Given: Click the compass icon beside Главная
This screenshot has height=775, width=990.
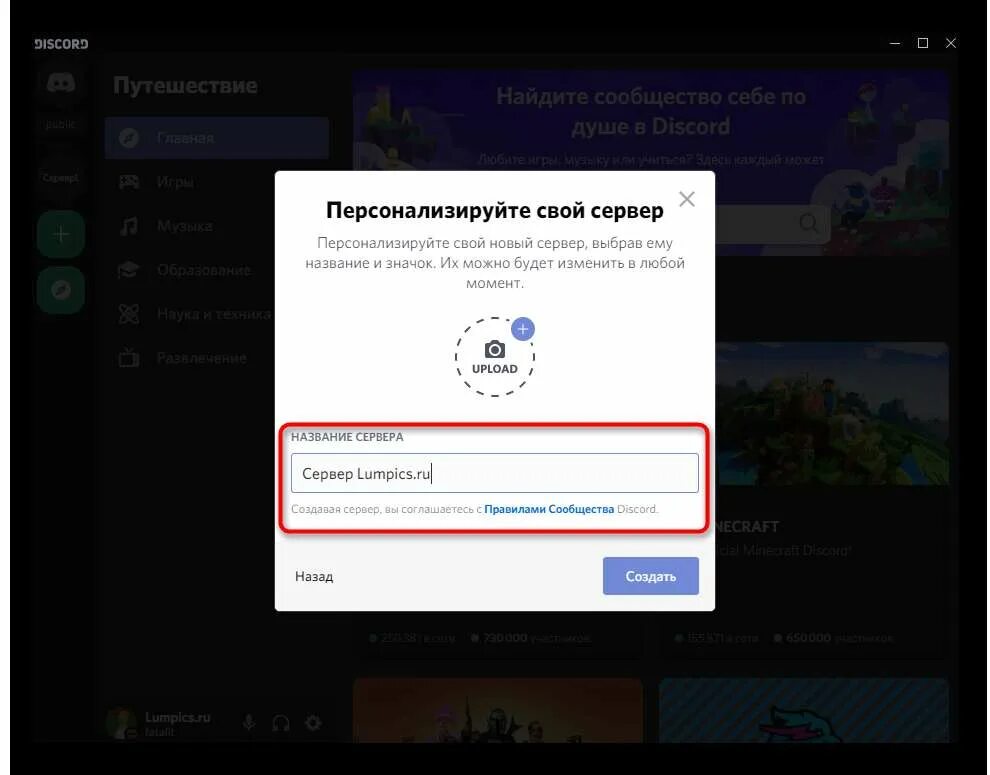Looking at the screenshot, I should [x=129, y=137].
